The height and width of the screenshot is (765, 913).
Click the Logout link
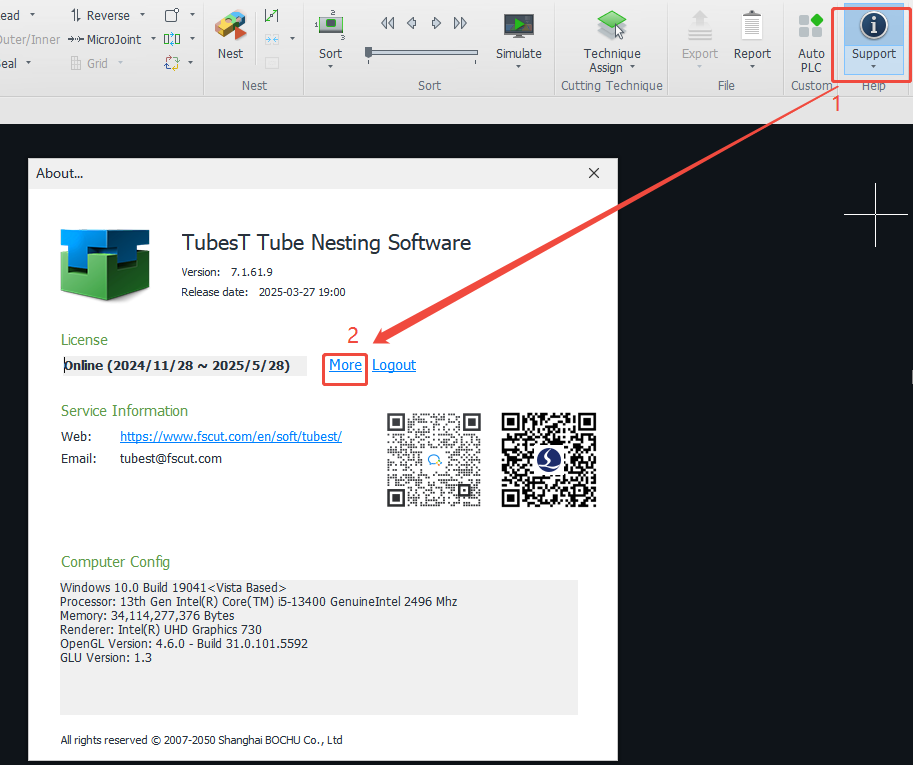[394, 365]
